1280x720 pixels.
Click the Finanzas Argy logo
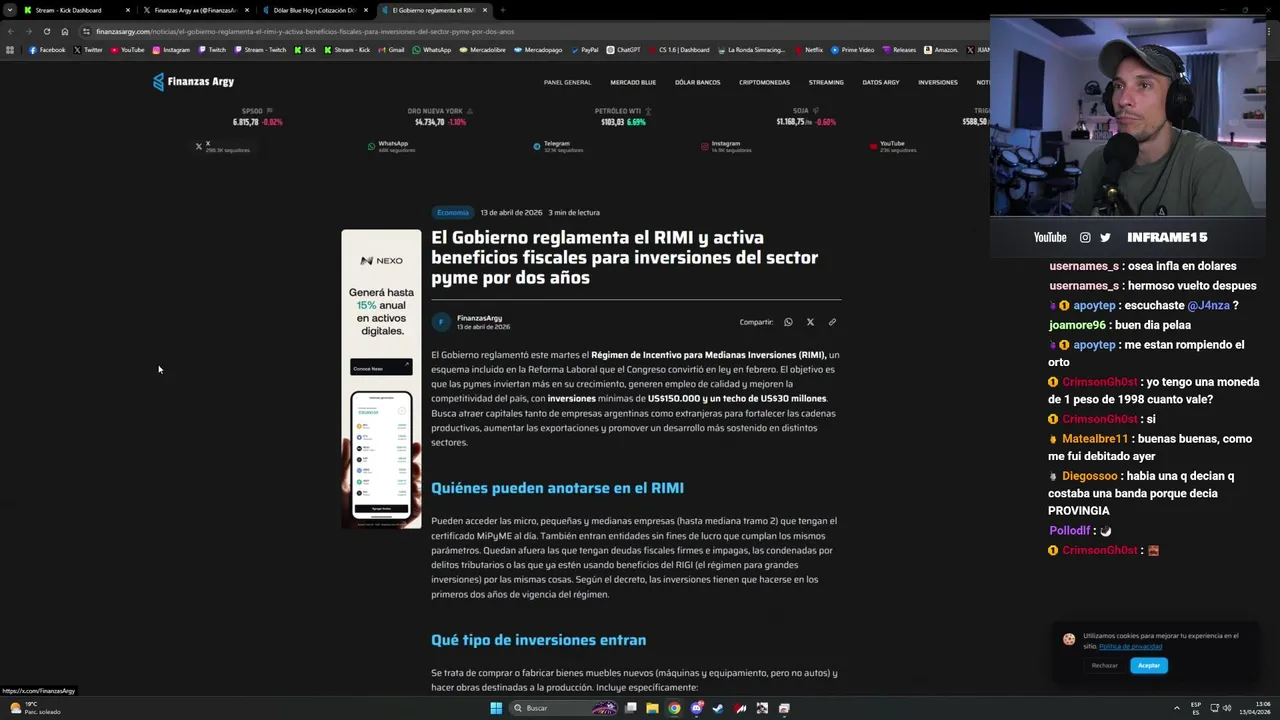coord(193,82)
